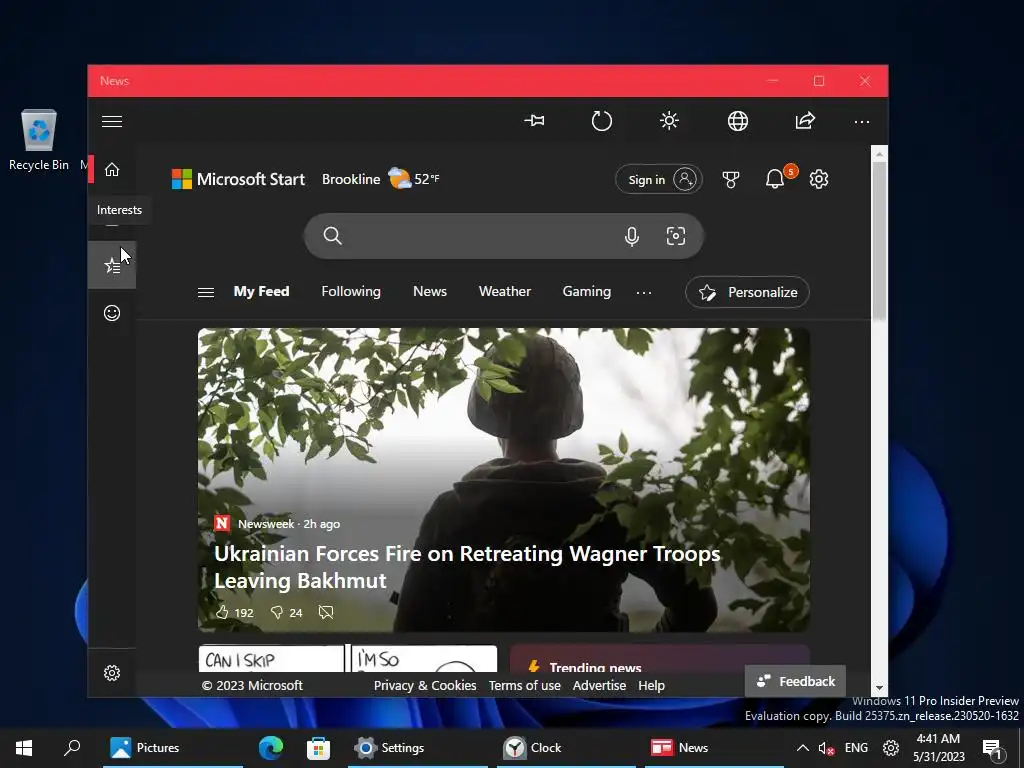The height and width of the screenshot is (768, 1024).
Task: Show hidden tray icons chevron
Action: (x=803, y=748)
